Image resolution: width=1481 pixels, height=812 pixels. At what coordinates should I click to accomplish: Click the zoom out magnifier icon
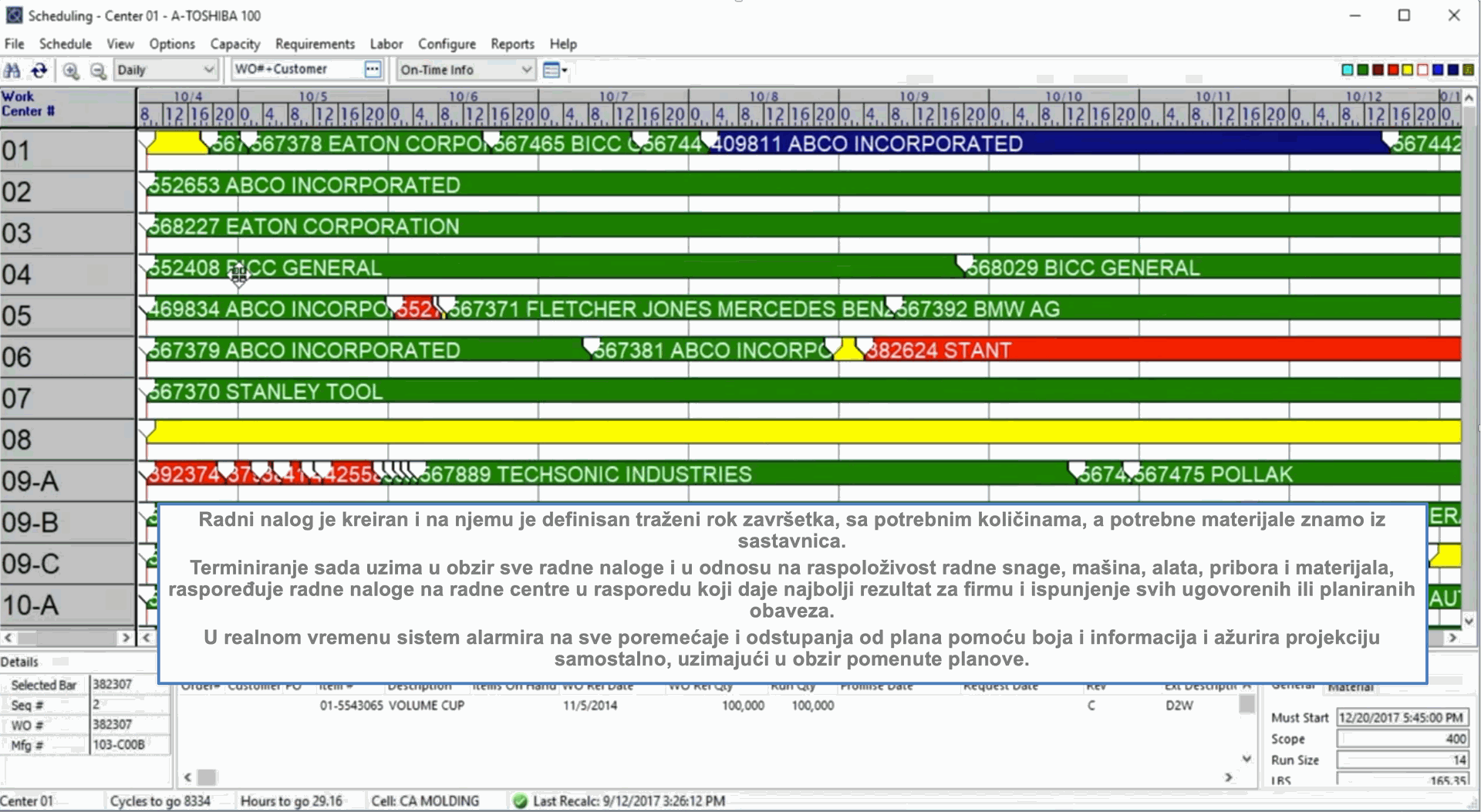(x=98, y=70)
